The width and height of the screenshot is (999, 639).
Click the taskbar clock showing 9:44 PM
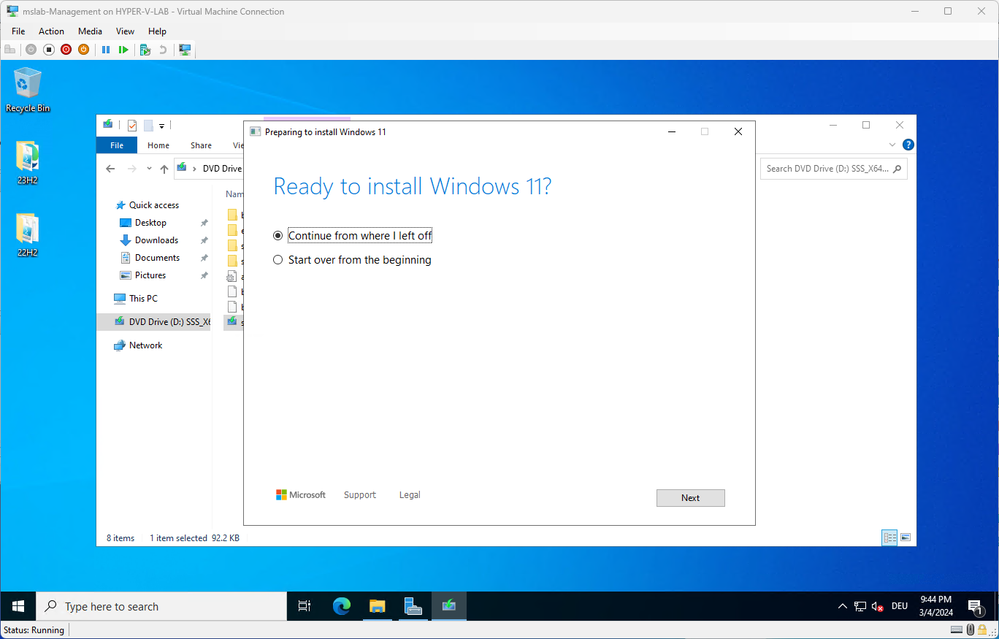tap(937, 607)
